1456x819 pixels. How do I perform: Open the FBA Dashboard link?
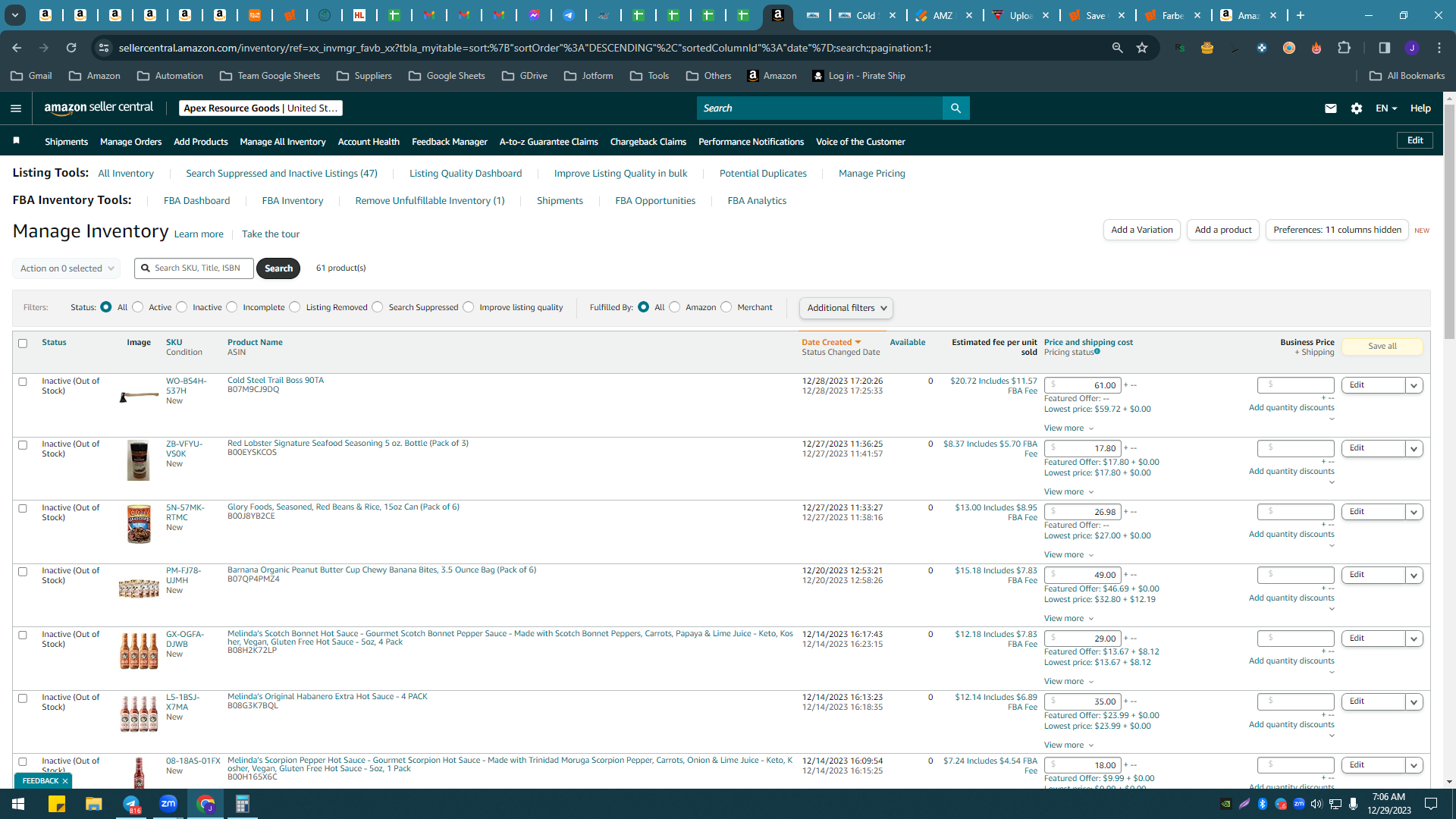point(196,201)
